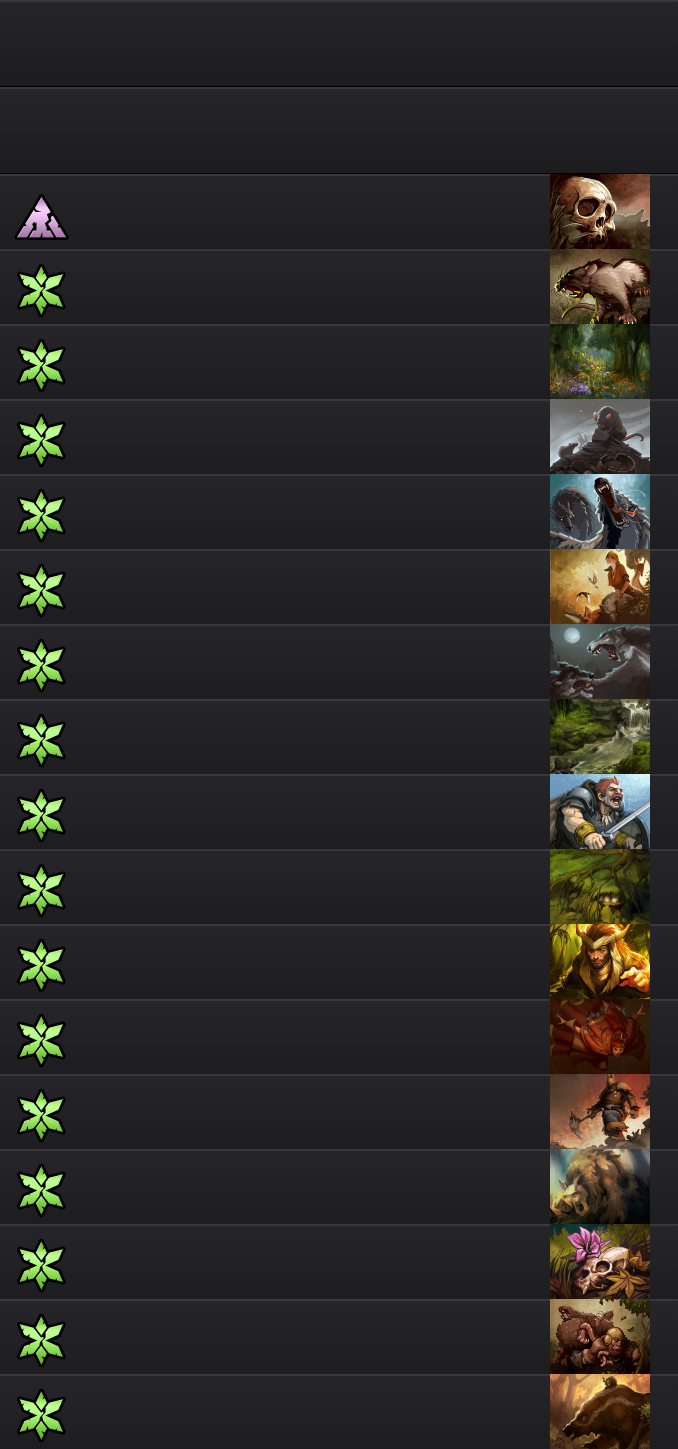Open the fanged brown rat card thumbnail
The height and width of the screenshot is (1449, 678).
pyautogui.click(x=600, y=287)
